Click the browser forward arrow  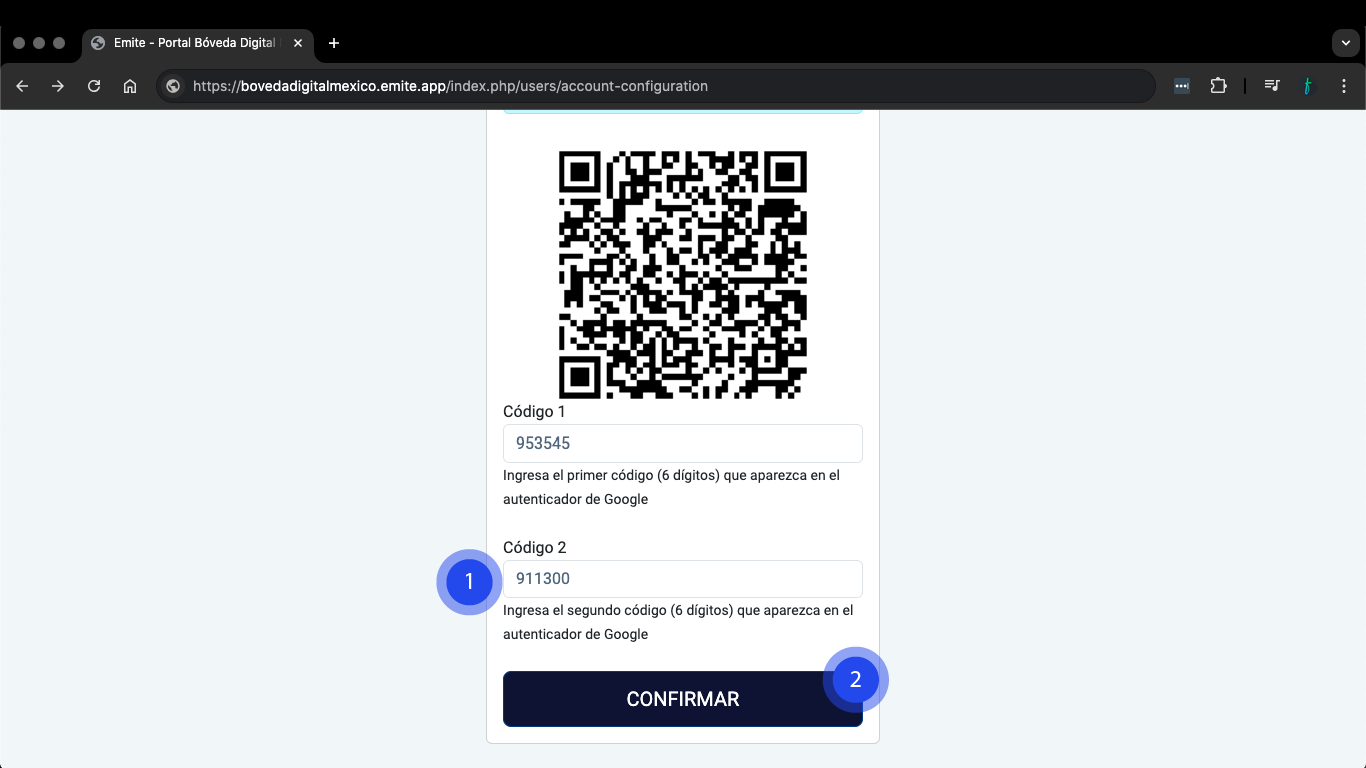pos(58,86)
